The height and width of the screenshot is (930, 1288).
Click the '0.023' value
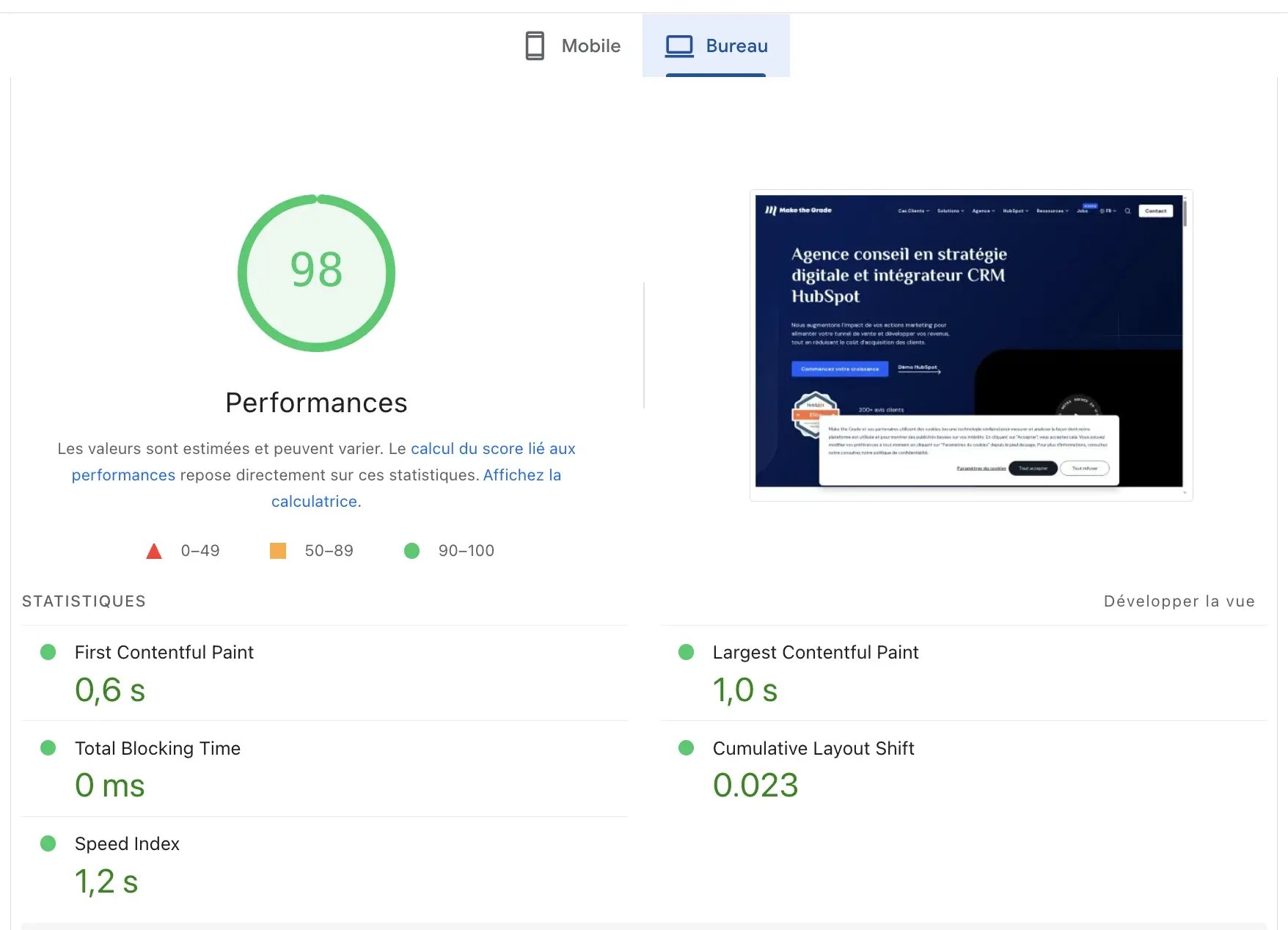coord(755,786)
